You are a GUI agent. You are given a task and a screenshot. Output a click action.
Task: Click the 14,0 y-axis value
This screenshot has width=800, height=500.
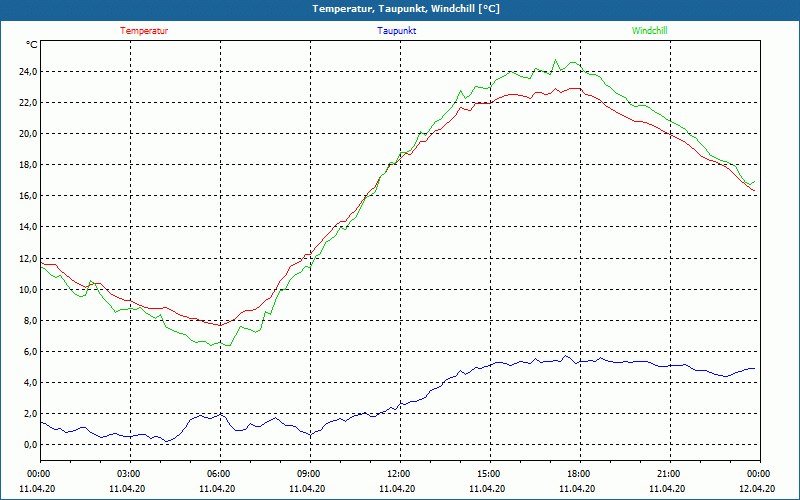tap(27, 227)
